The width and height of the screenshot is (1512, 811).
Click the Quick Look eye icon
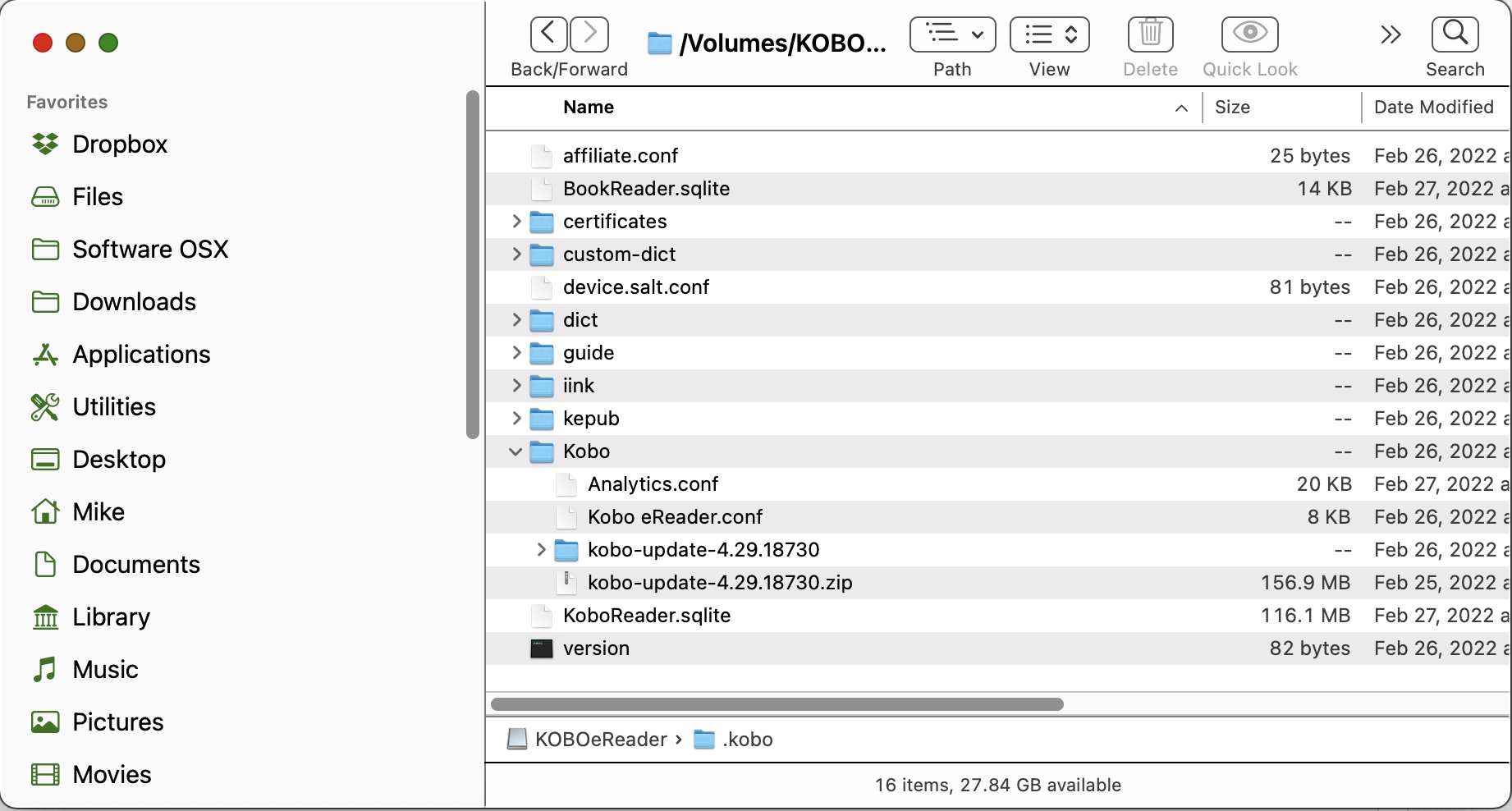pos(1250,34)
